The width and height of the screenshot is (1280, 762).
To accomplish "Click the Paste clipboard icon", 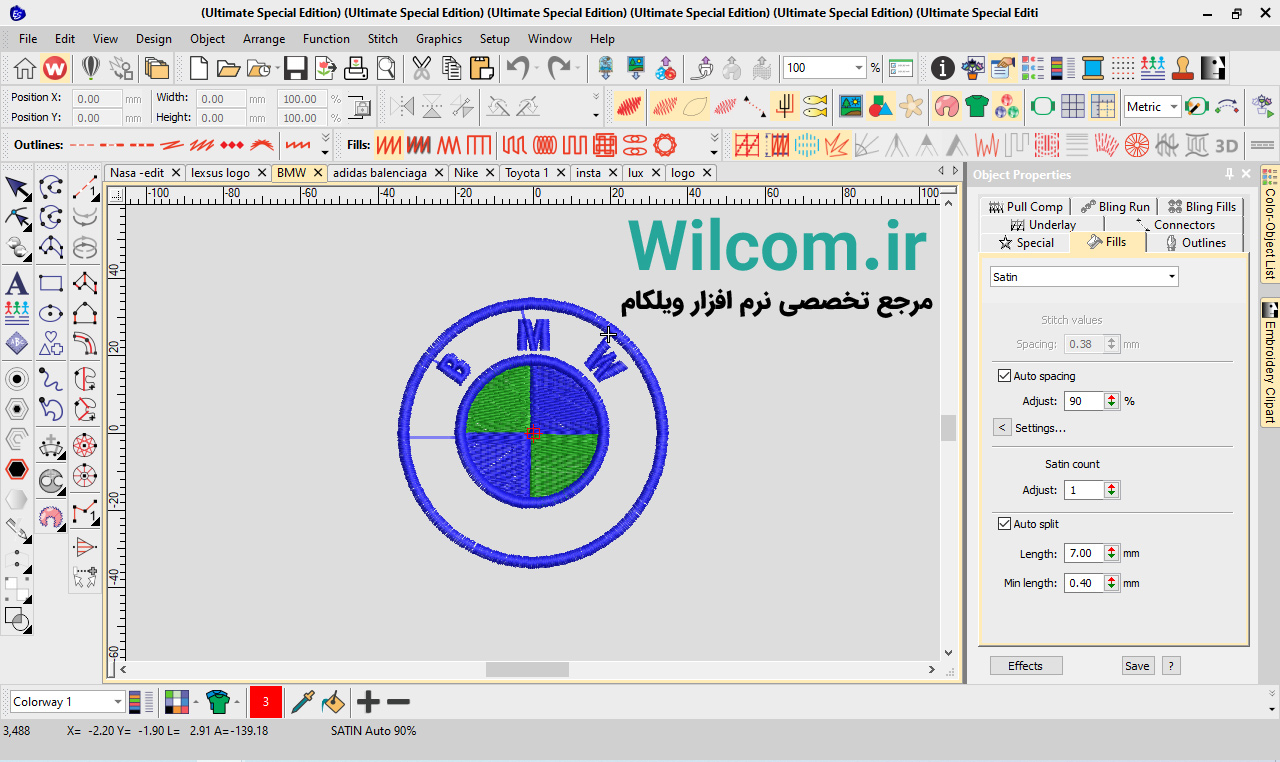I will point(482,68).
